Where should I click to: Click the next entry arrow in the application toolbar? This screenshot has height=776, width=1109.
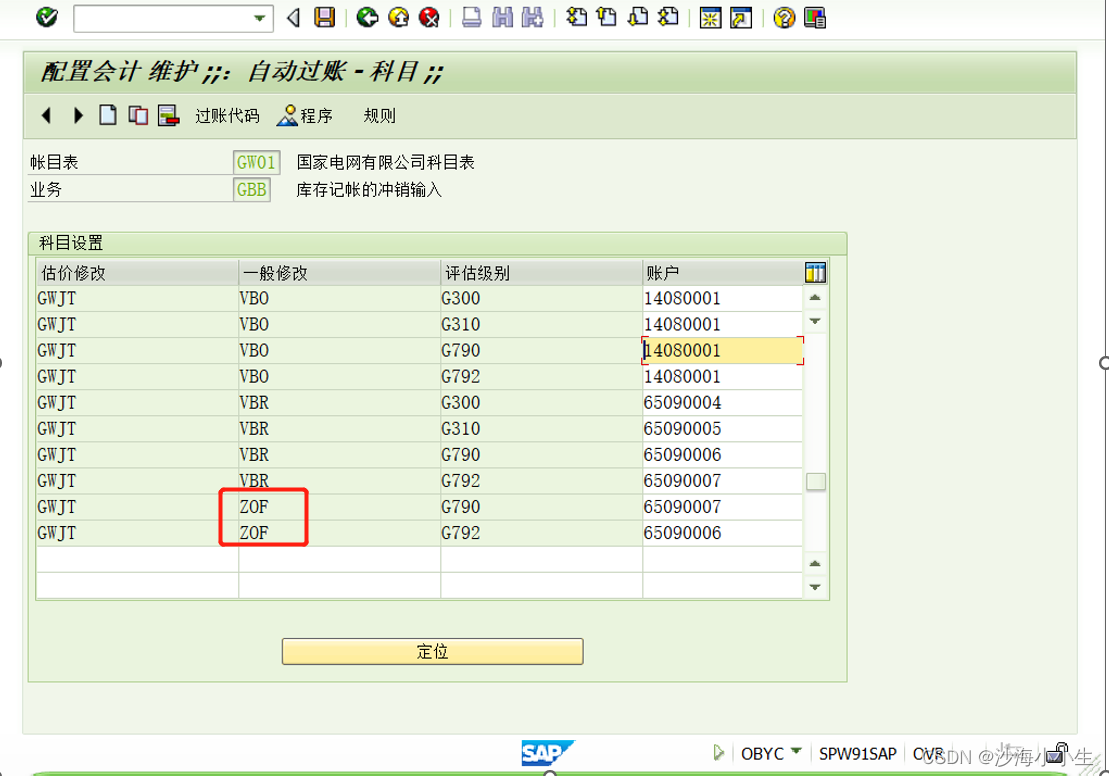pos(78,115)
